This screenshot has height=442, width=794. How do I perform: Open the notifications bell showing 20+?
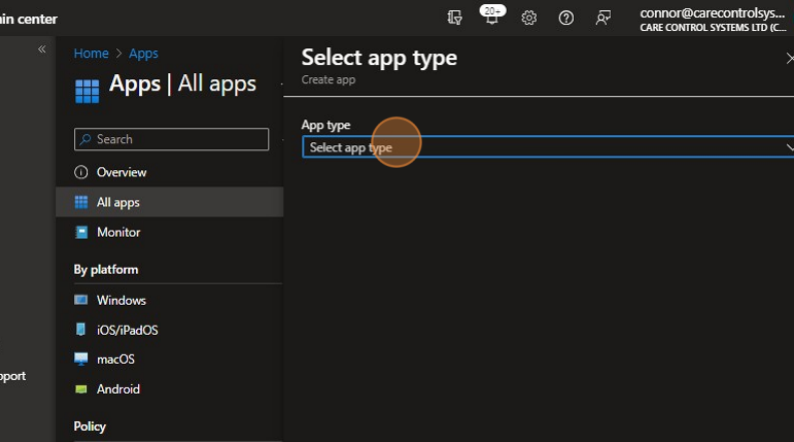tap(492, 18)
